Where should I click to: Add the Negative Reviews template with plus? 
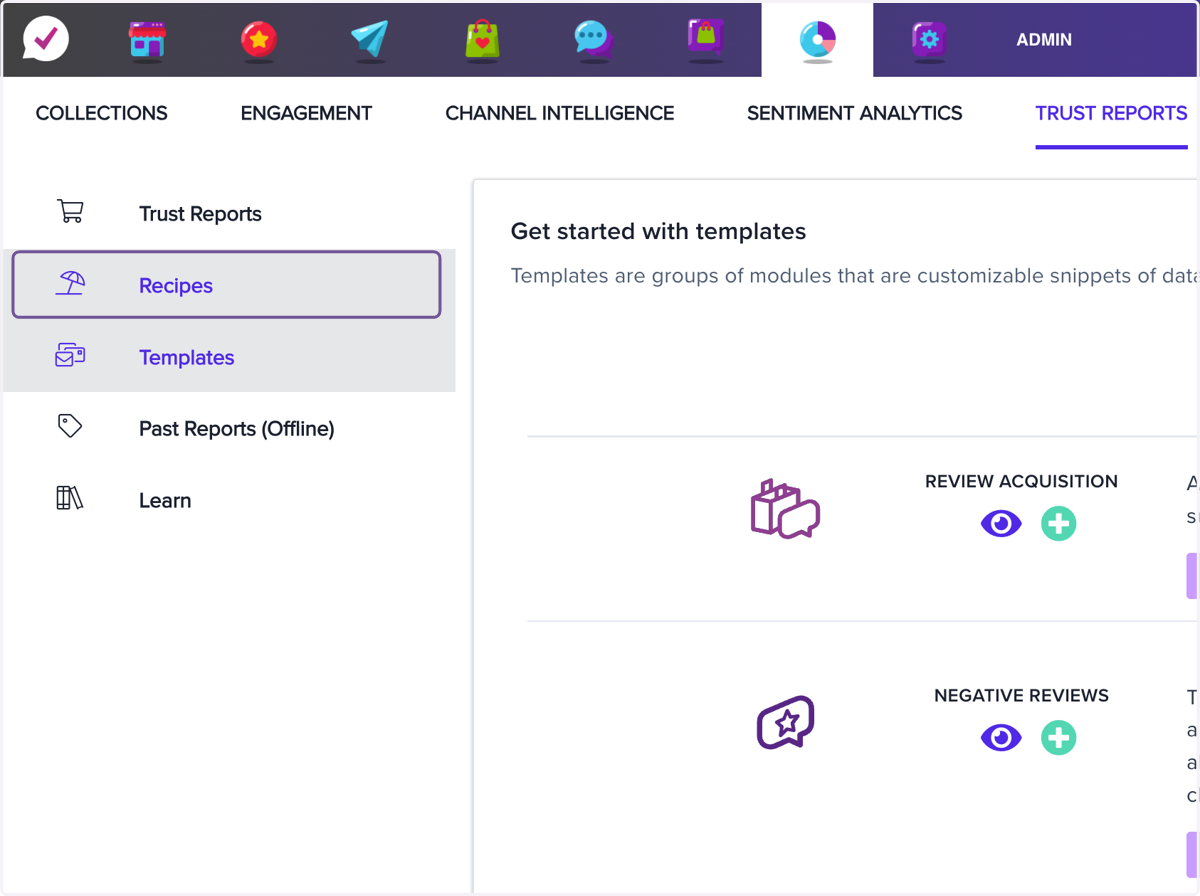pyautogui.click(x=1059, y=737)
